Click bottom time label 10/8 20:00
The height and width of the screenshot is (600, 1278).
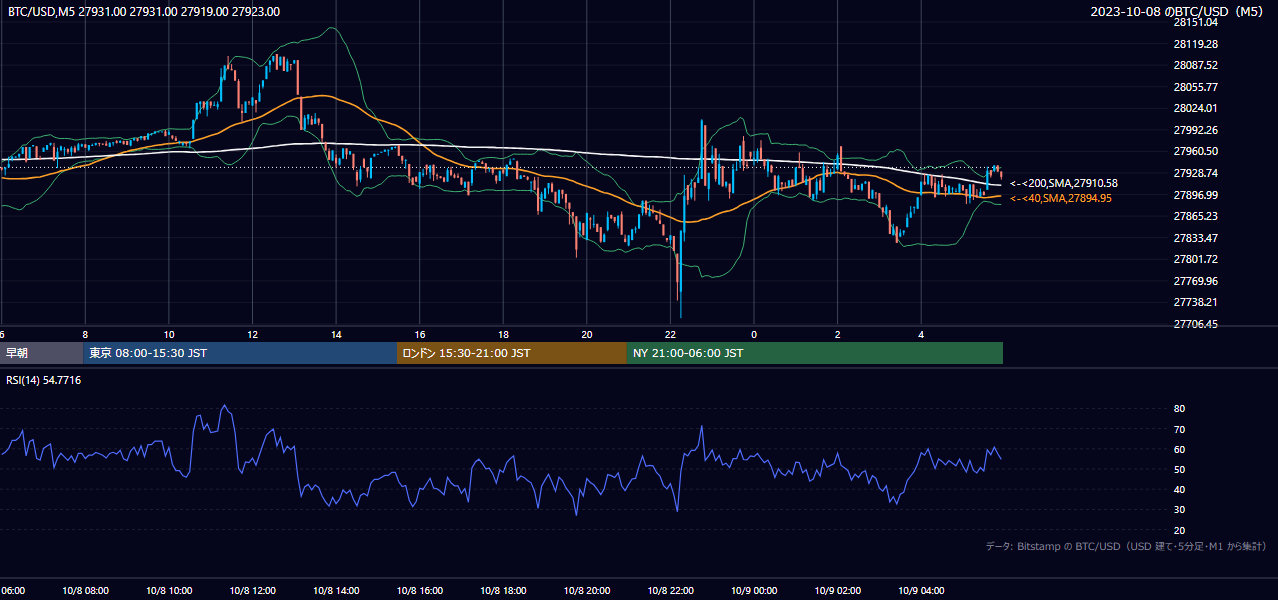click(587, 591)
